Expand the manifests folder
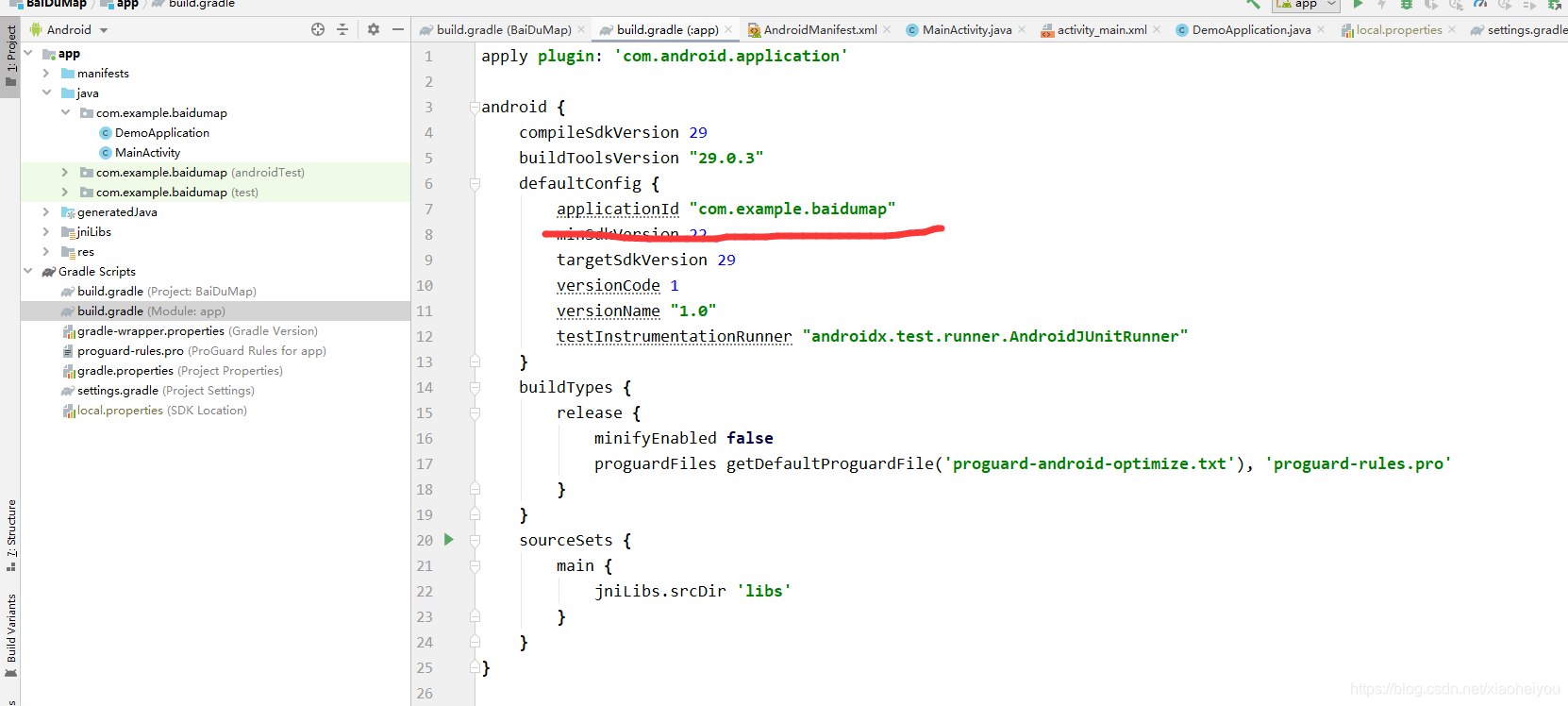This screenshot has width=1568, height=706. (46, 74)
